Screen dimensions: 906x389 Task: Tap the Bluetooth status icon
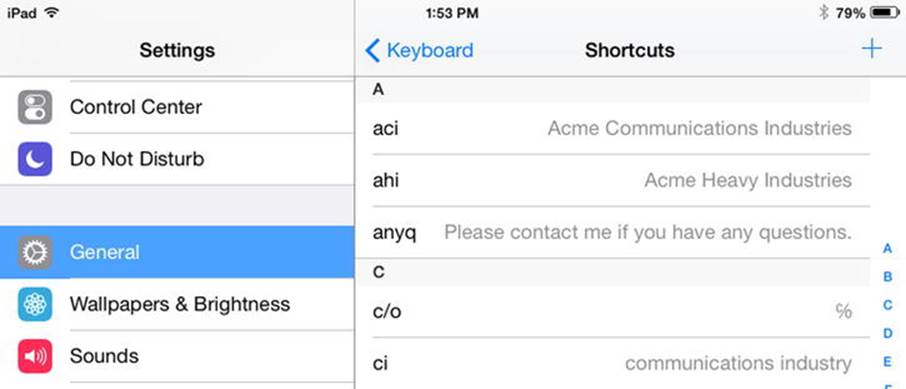point(823,13)
